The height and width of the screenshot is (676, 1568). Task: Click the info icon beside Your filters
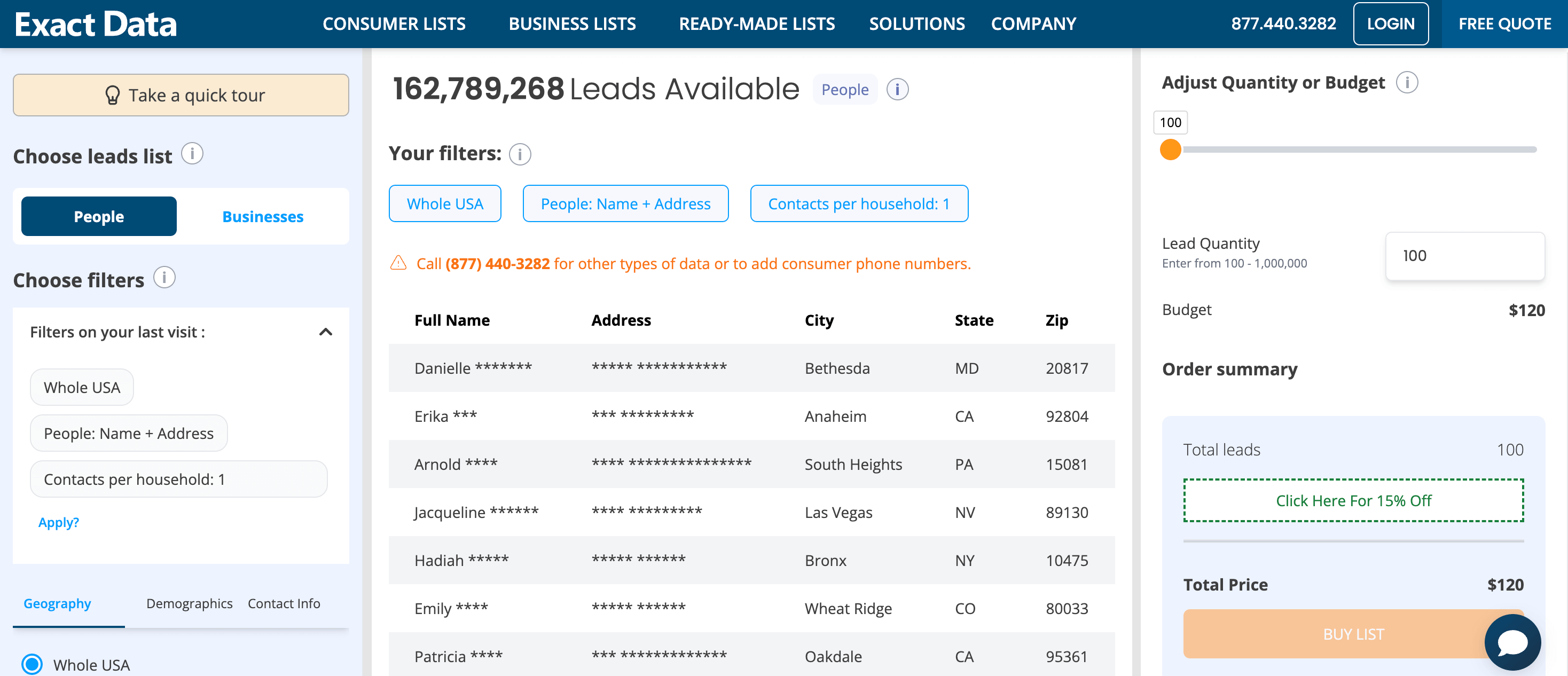pyautogui.click(x=520, y=154)
